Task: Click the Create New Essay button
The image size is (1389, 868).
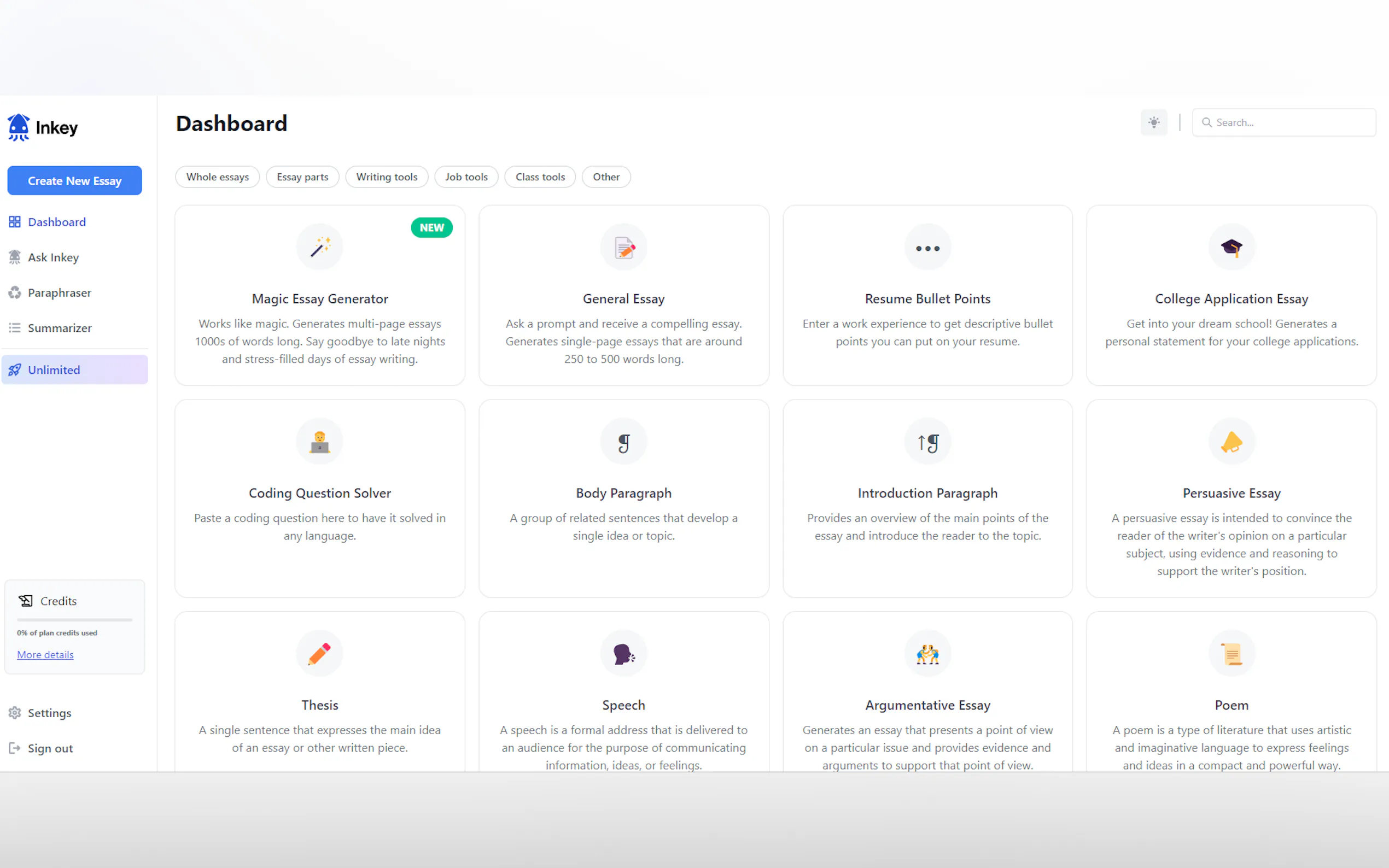Action: tap(74, 180)
